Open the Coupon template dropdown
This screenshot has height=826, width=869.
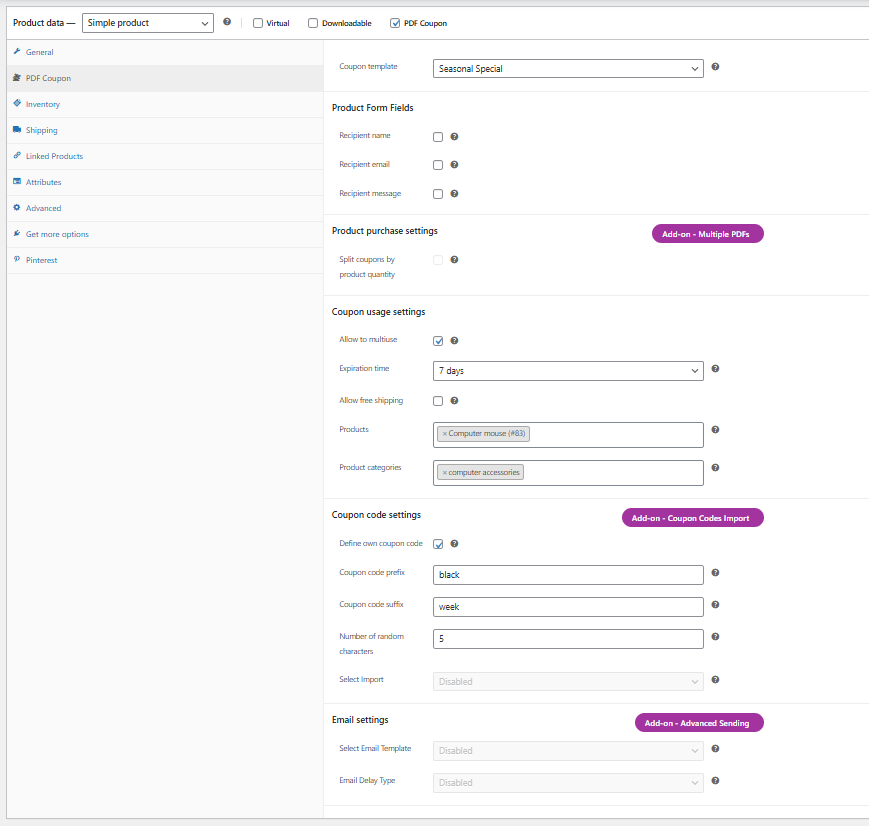[x=567, y=69]
